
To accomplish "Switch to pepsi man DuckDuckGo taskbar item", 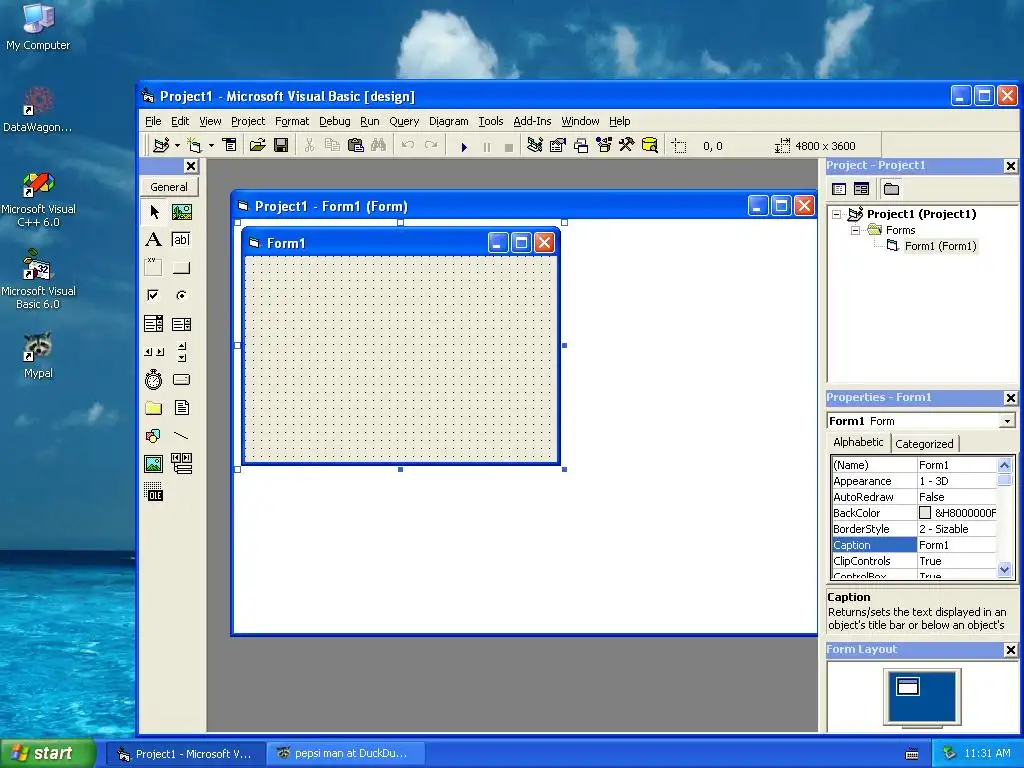I will pyautogui.click(x=344, y=754).
